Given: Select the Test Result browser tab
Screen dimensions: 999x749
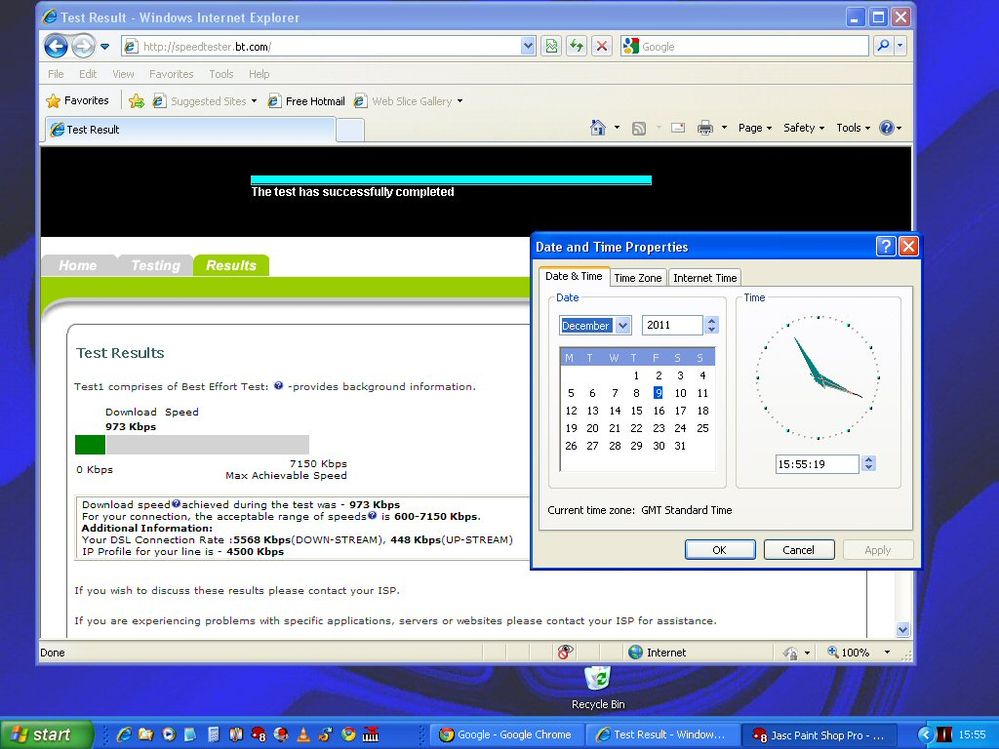Looking at the screenshot, I should tap(190, 129).
